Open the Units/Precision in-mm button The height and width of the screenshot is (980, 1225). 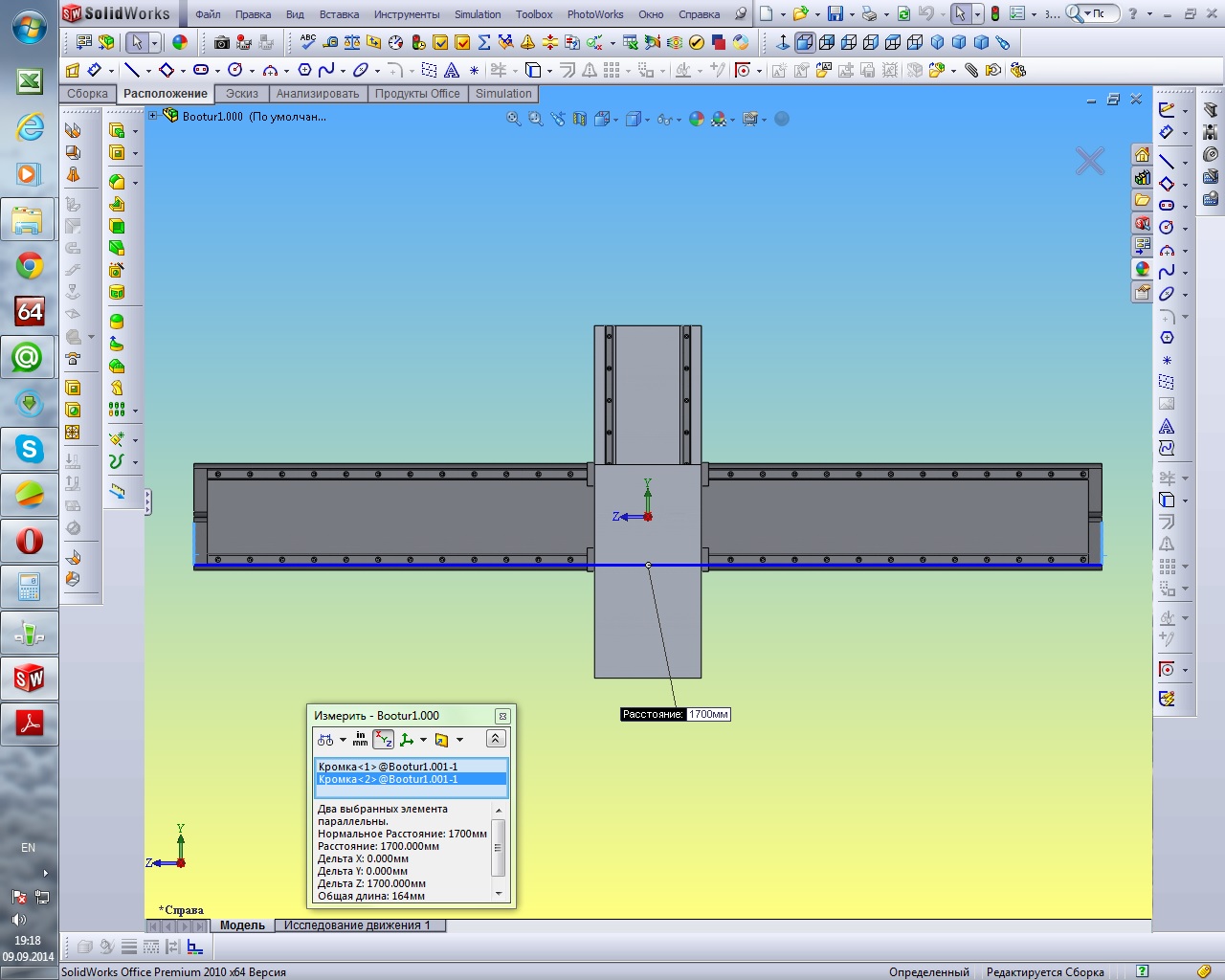pos(360,740)
